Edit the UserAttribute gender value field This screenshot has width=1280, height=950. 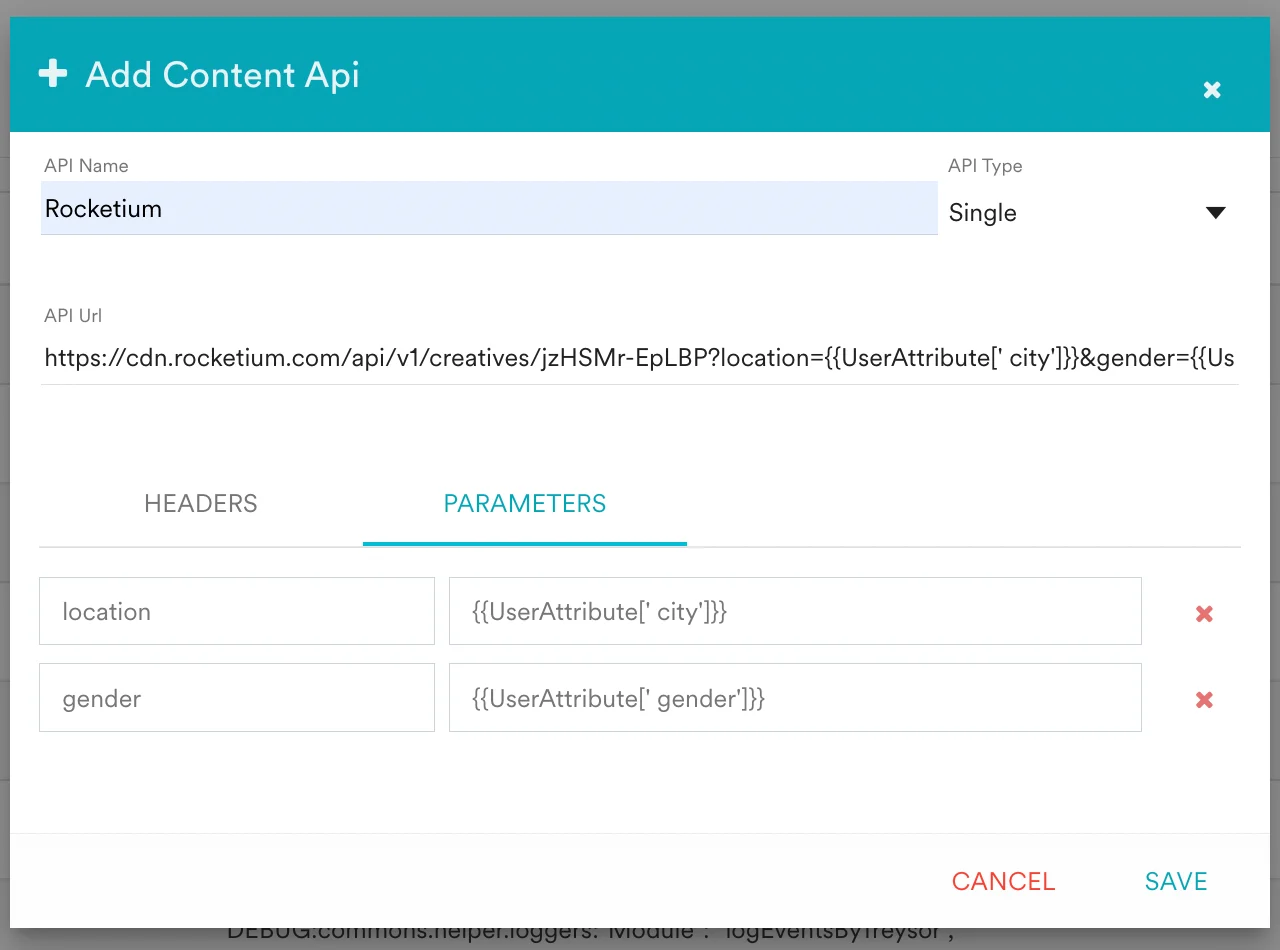coord(795,698)
